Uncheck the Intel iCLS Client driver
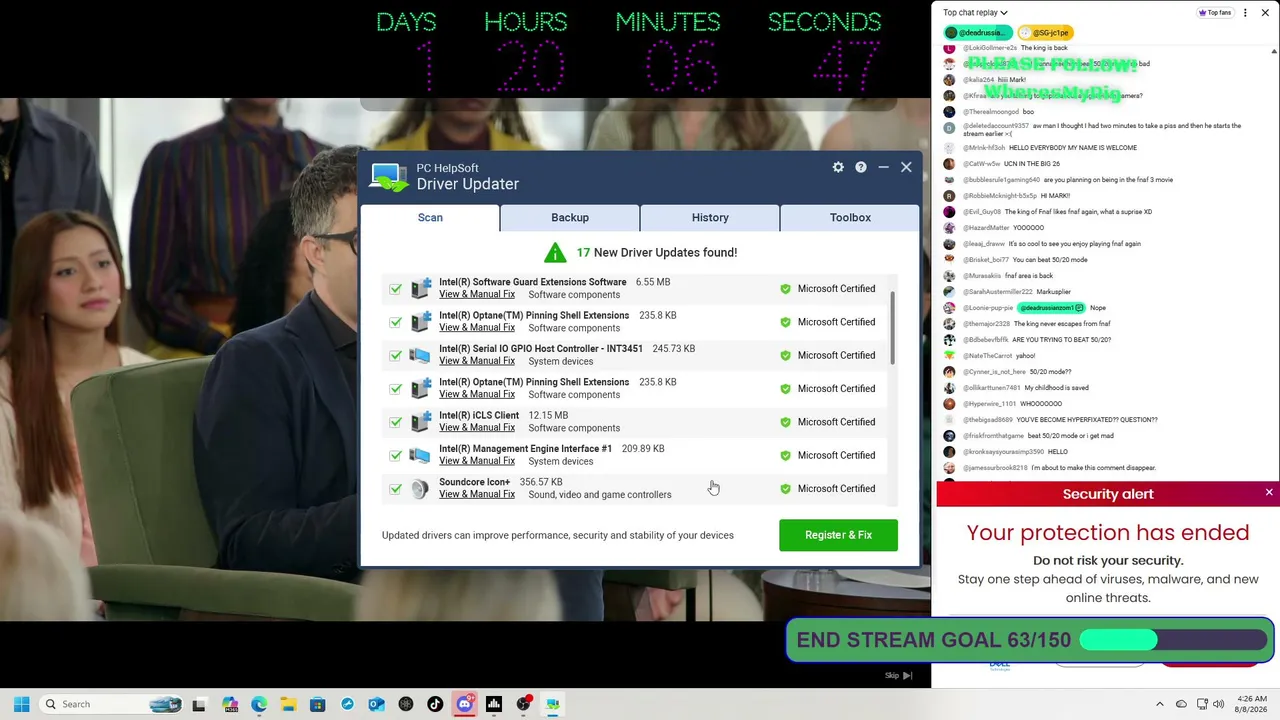Screen dimensions: 1280x720 (x=396, y=422)
